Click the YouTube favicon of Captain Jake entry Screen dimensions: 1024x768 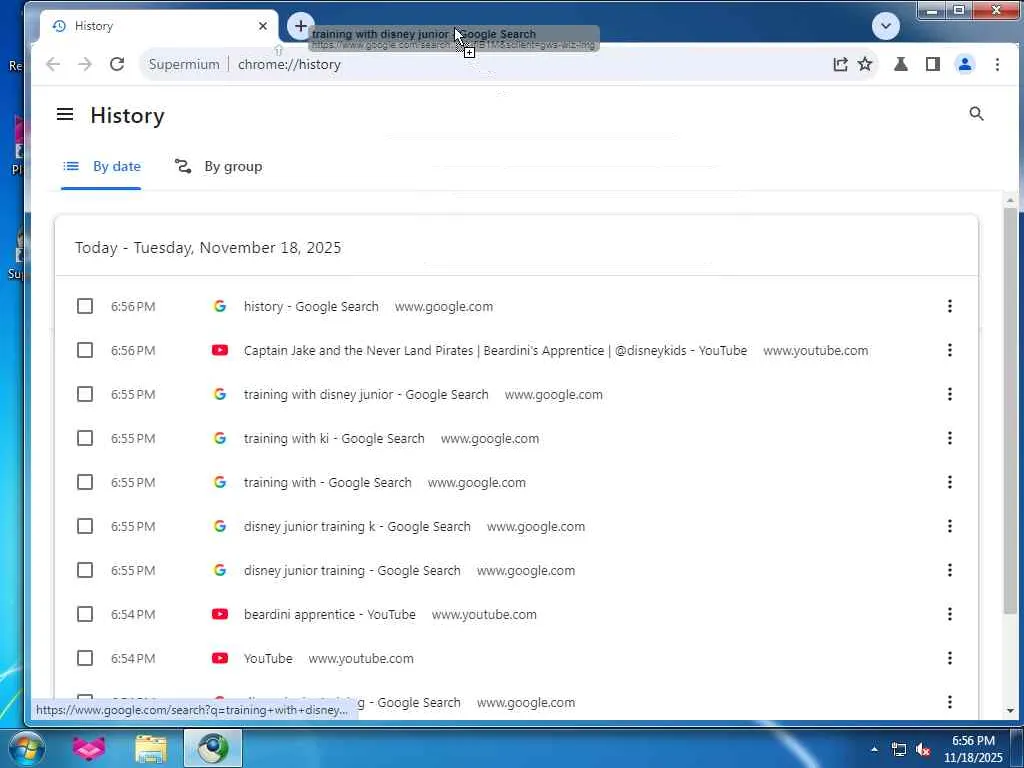[x=219, y=350]
